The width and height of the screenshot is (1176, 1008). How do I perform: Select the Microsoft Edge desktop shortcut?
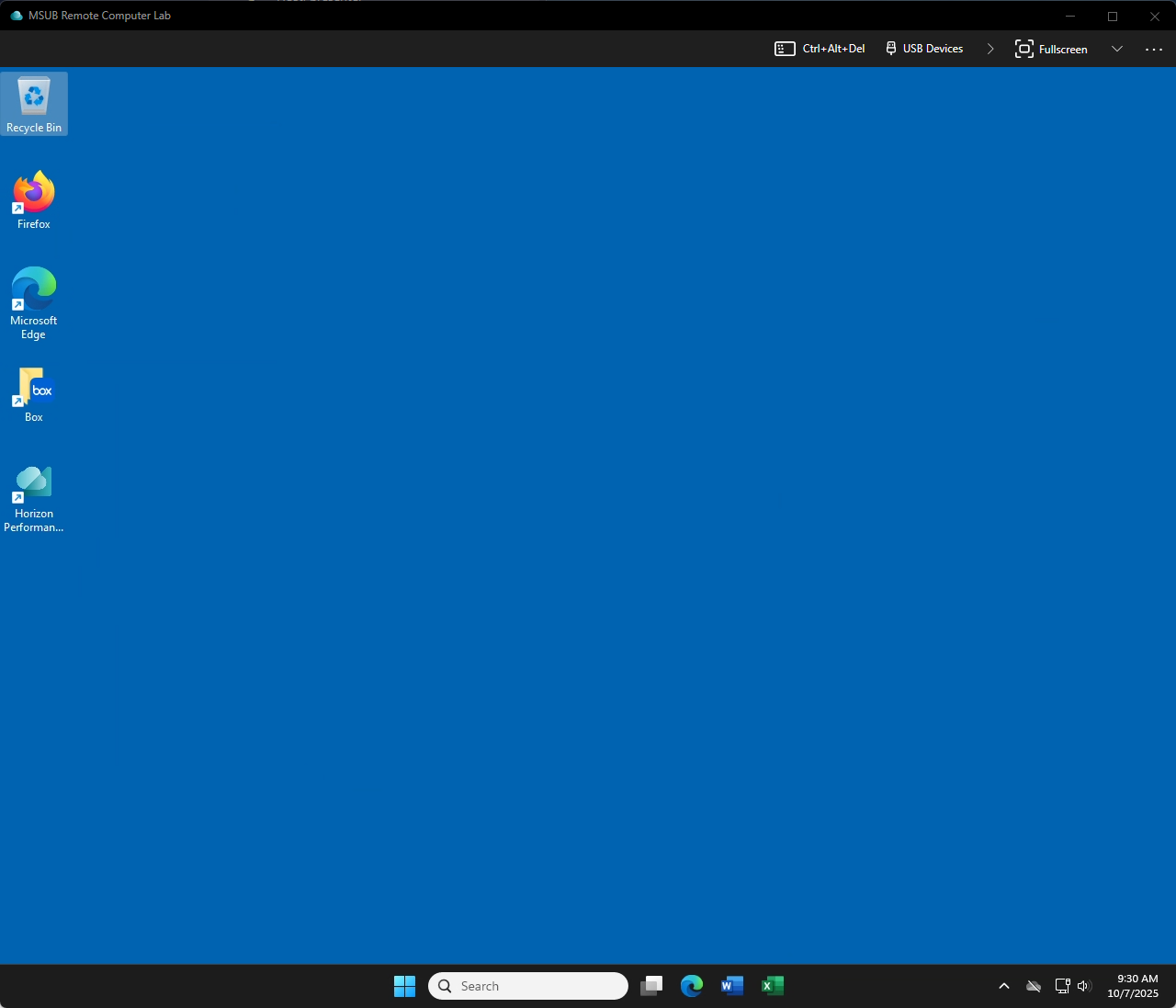coord(34,300)
